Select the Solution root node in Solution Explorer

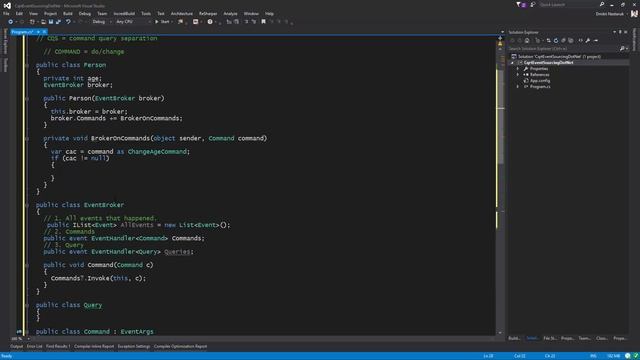click(x=558, y=57)
